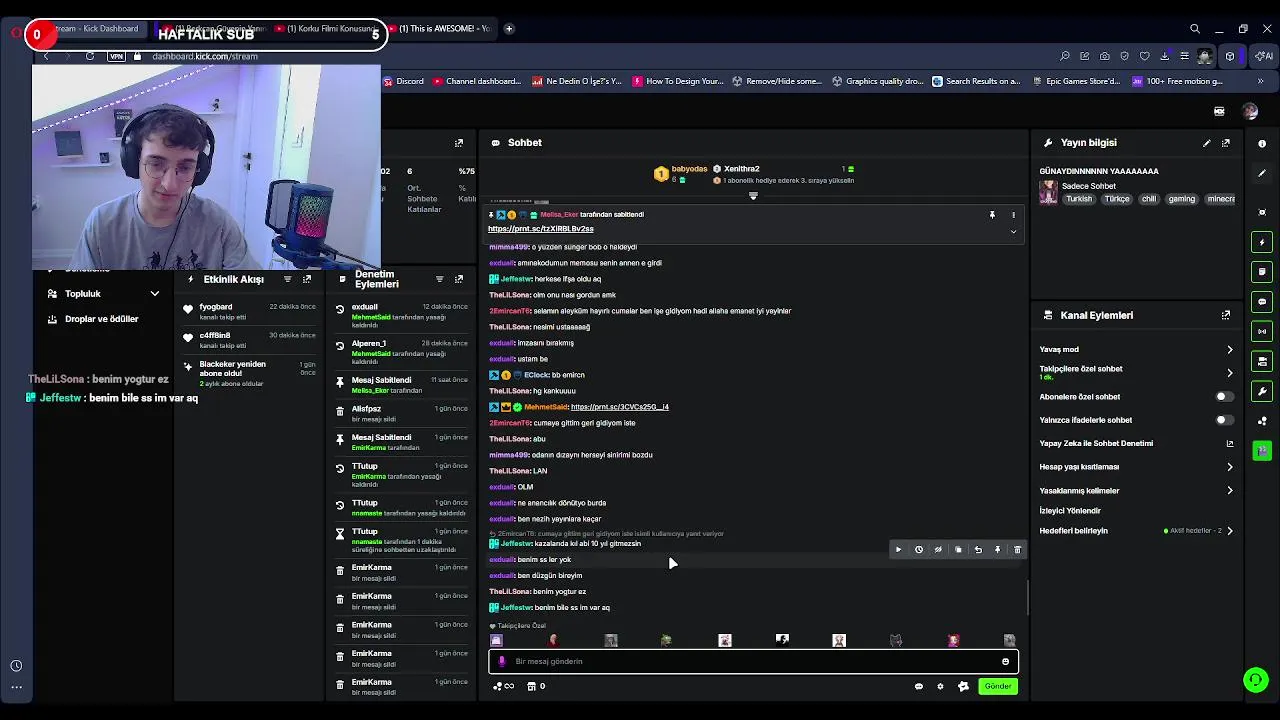The height and width of the screenshot is (720, 1280).
Task: Click the chat bubble icon in the right sidebar
Action: (1262, 301)
